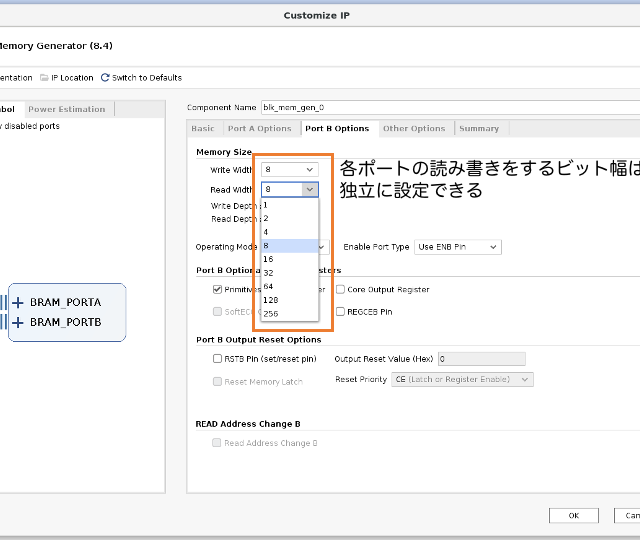Click the IP Location folder icon
The width and height of the screenshot is (640, 540).
point(43,78)
